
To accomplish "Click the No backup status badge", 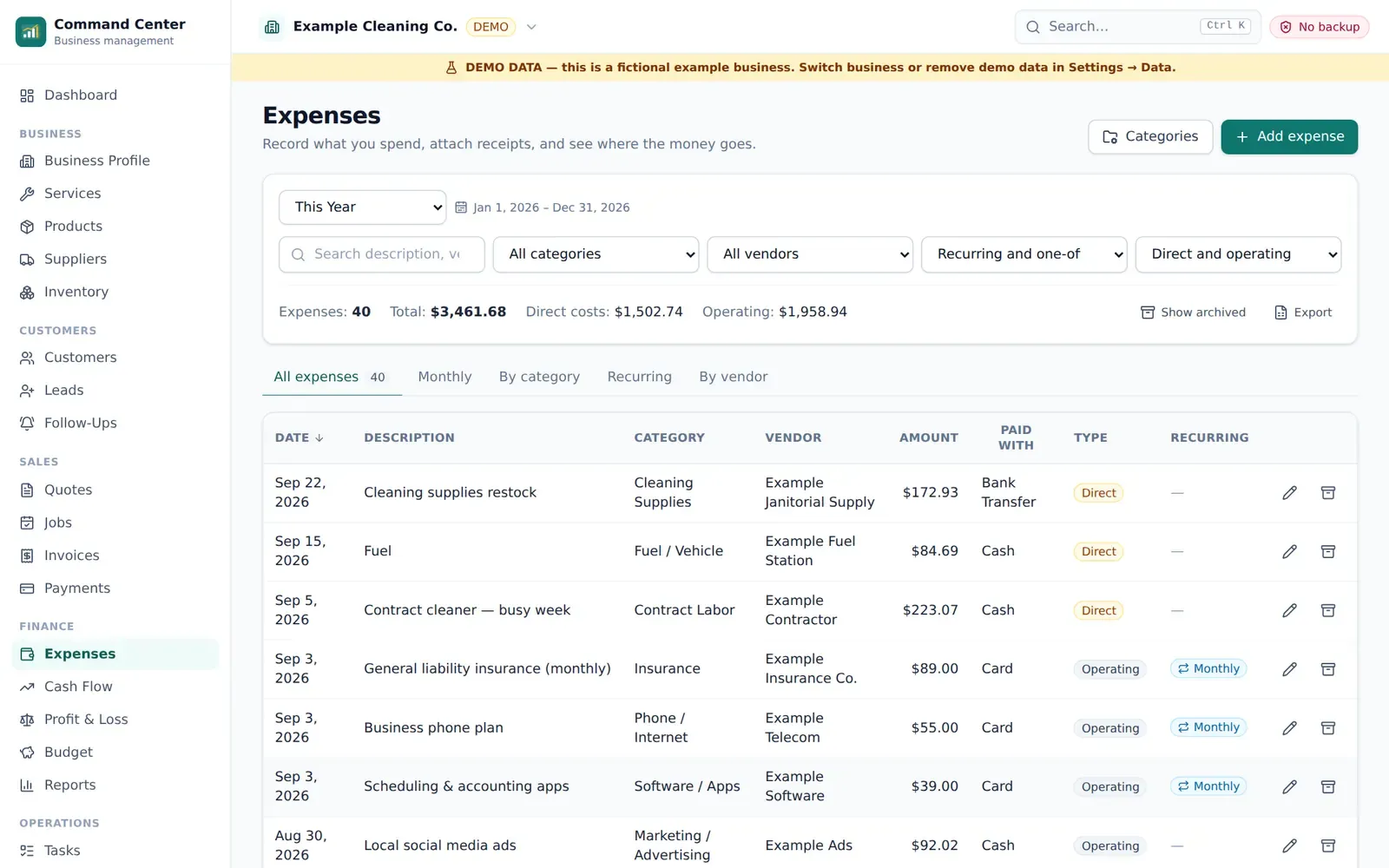I will [x=1320, y=27].
